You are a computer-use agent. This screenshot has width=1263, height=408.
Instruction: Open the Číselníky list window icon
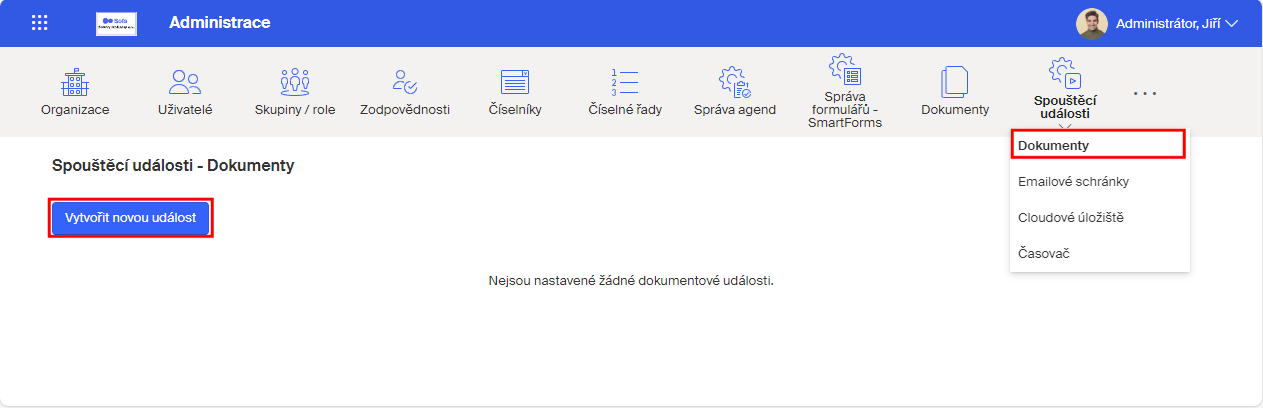515,82
